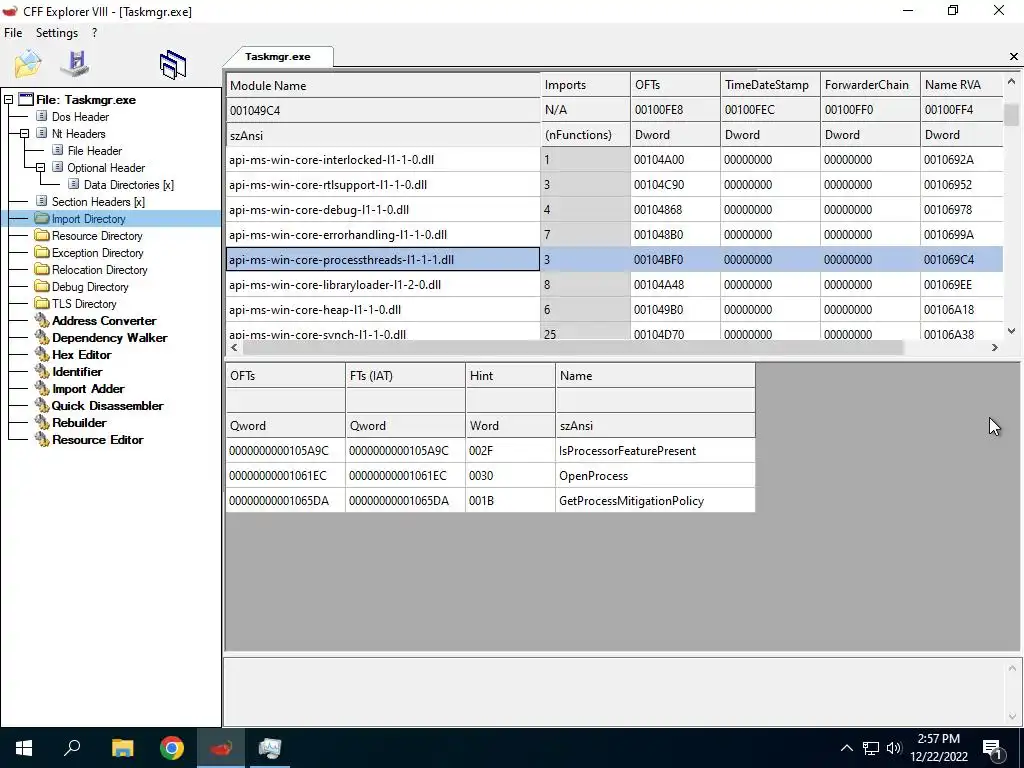This screenshot has height=768, width=1024.
Task: Click the Quick Disassembler tool icon
Action: [42, 405]
